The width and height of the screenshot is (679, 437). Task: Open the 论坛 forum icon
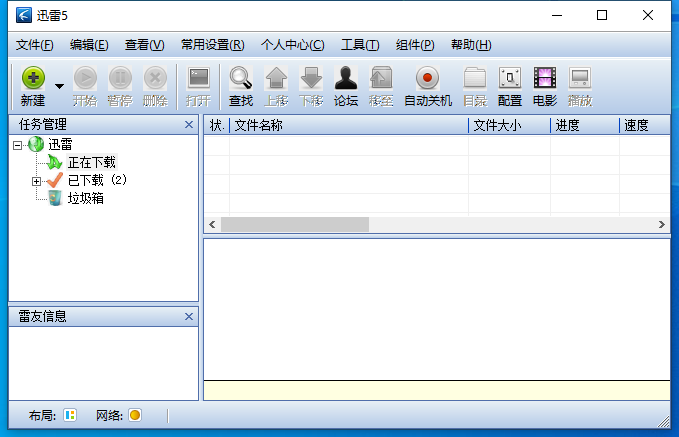click(x=346, y=86)
